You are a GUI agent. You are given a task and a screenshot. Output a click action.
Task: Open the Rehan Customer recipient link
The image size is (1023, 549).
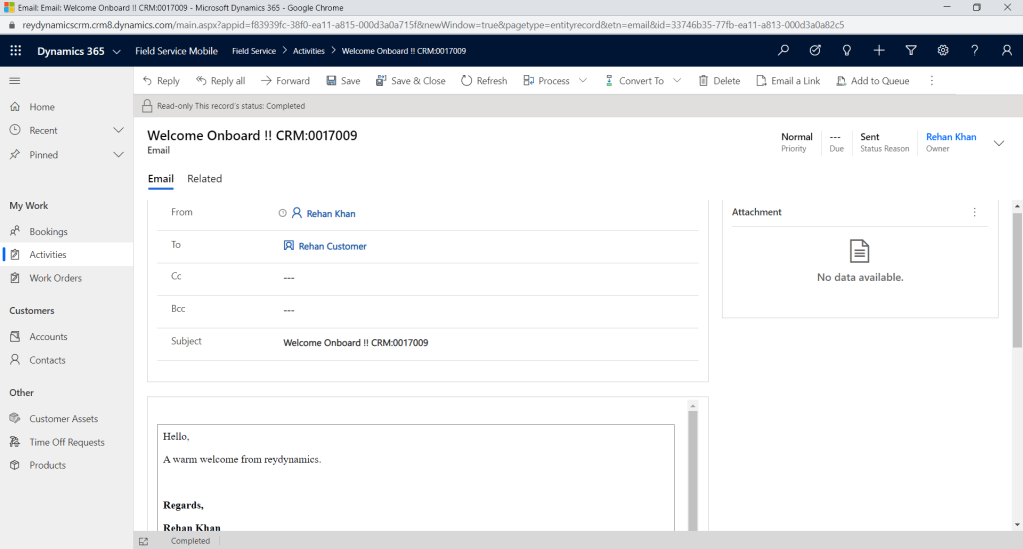(332, 246)
